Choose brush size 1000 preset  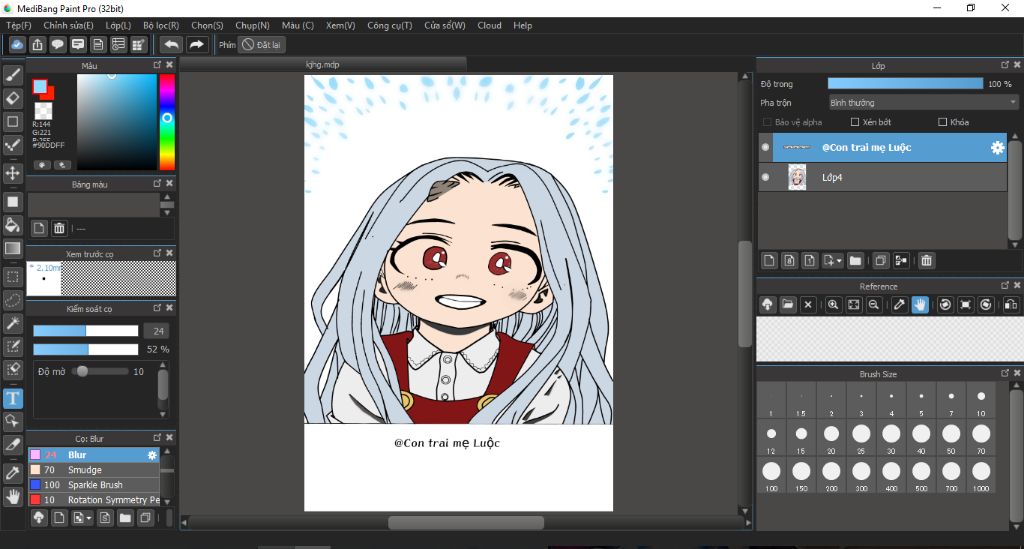tap(981, 475)
